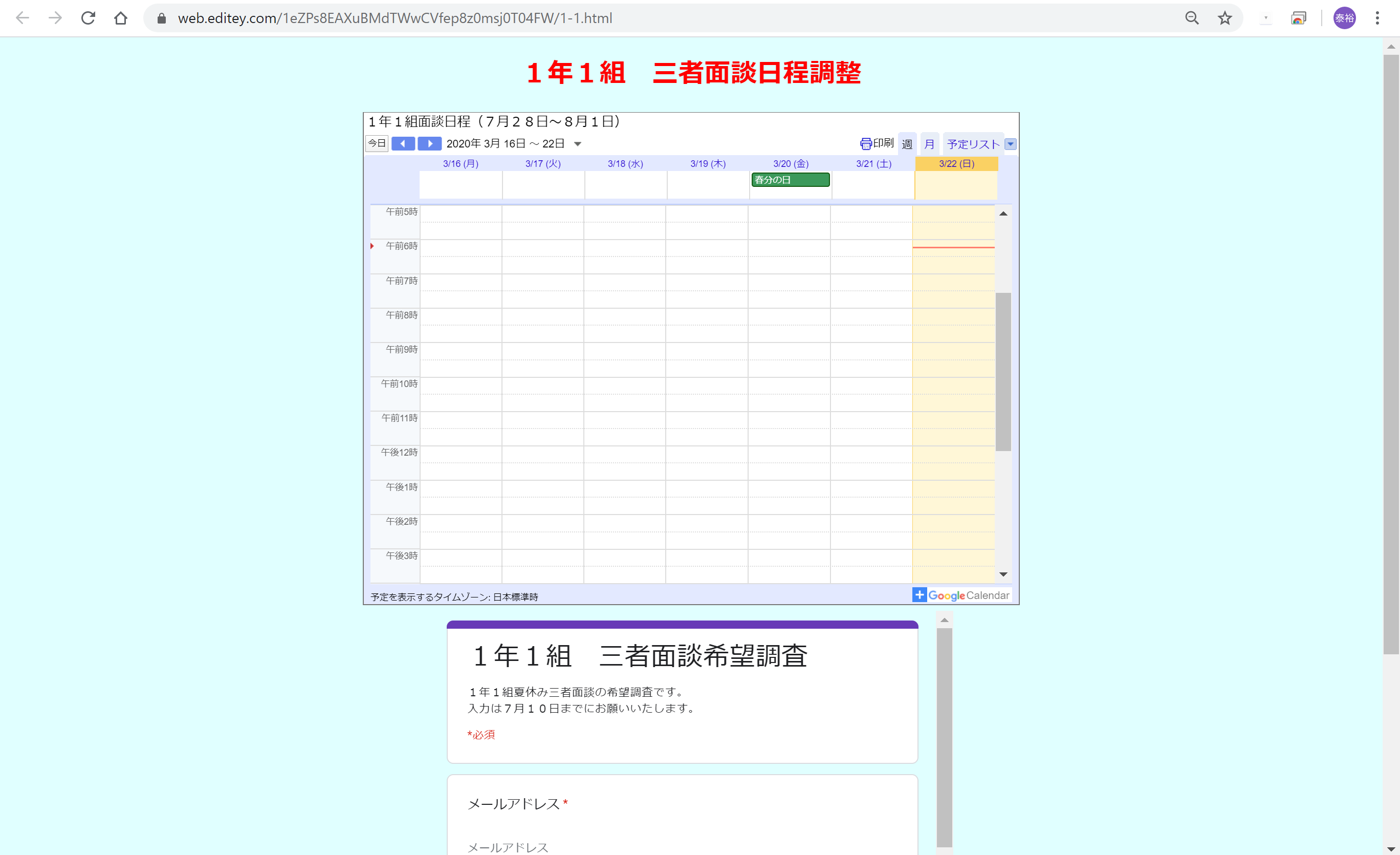Open the purple profile avatar
Viewport: 1400px width, 855px height.
tap(1344, 18)
